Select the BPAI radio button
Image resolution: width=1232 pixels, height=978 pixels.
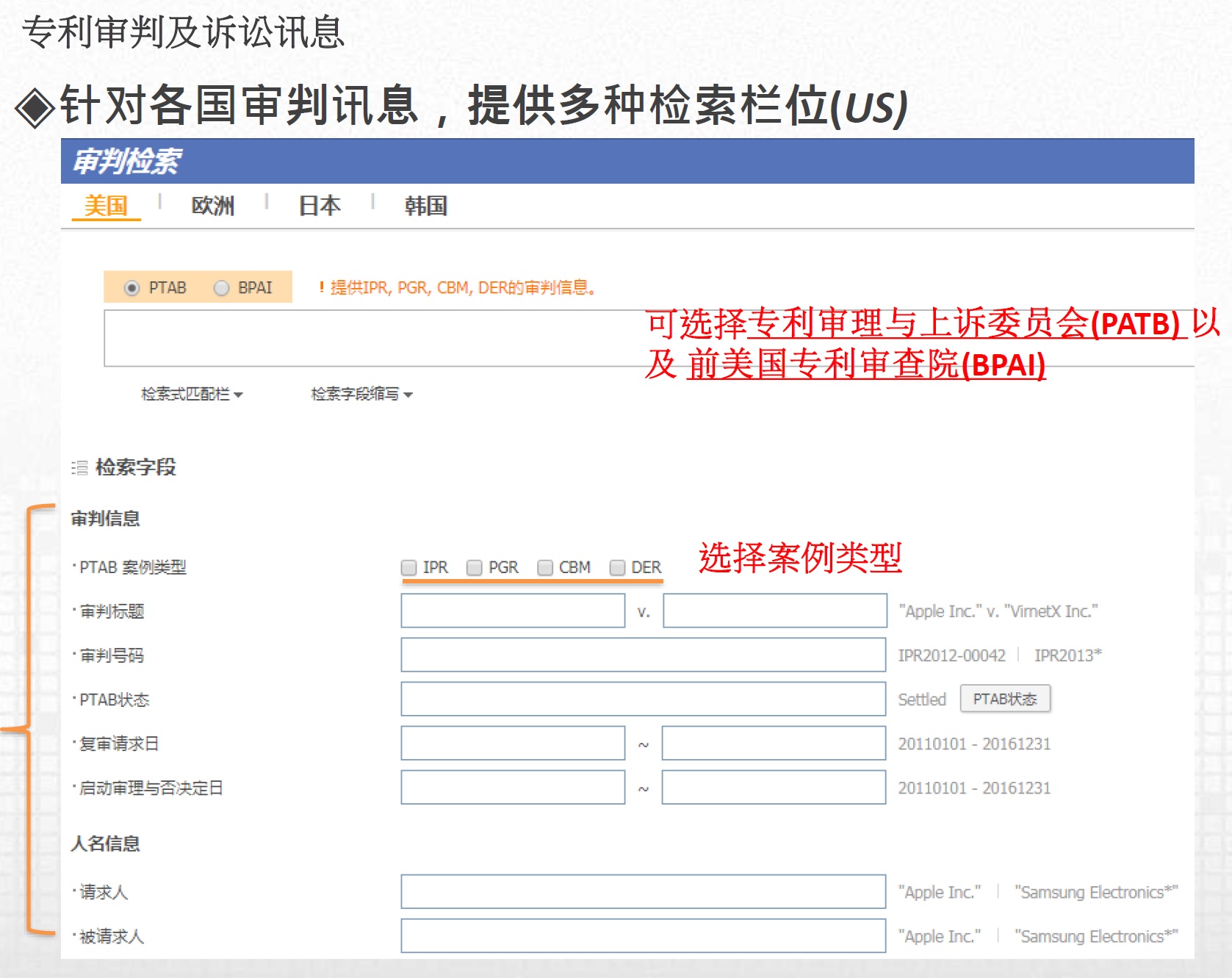click(221, 288)
